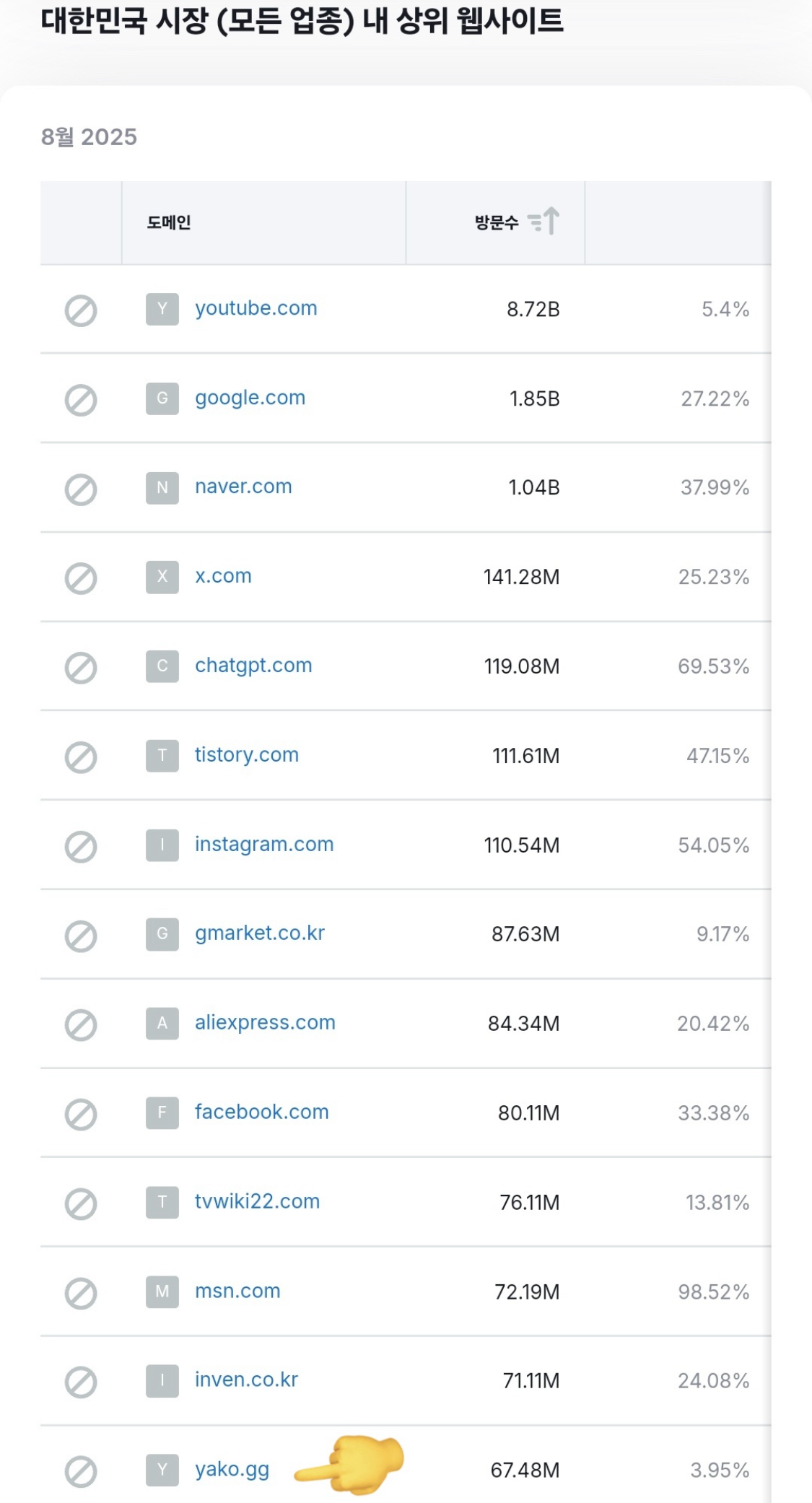Toggle the block circle next to google.com
Viewport: 812px width, 1503px height.
click(x=81, y=400)
